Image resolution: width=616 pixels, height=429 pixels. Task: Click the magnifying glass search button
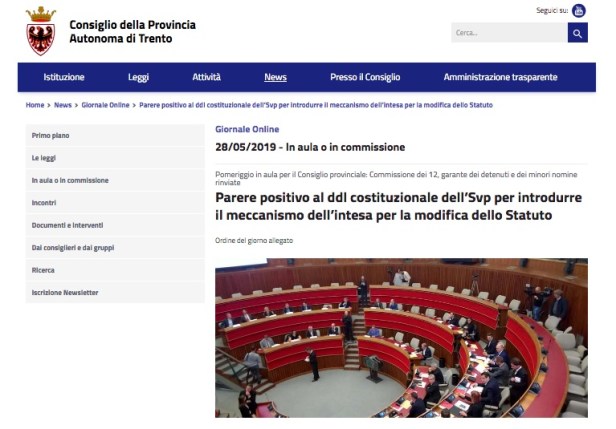click(578, 33)
